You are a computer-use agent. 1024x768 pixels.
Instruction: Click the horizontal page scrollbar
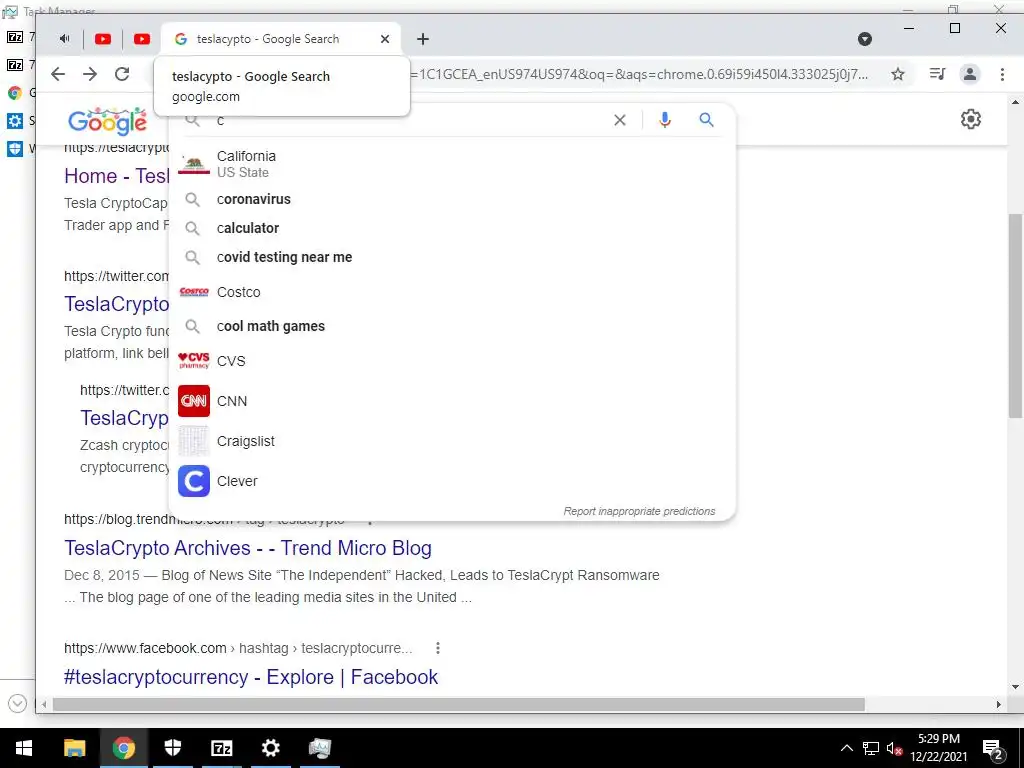tap(458, 705)
